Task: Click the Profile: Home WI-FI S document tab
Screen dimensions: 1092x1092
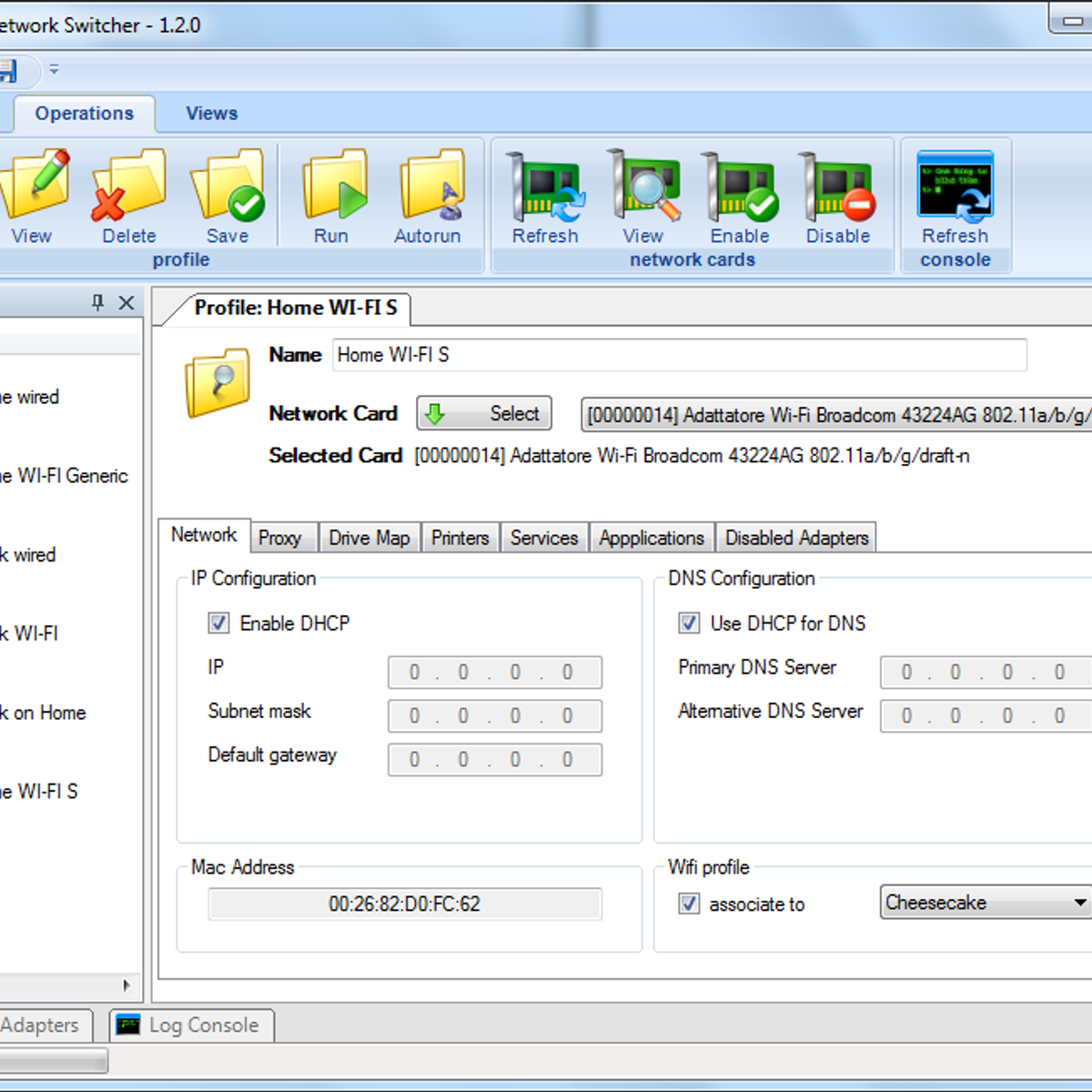Action: point(296,308)
